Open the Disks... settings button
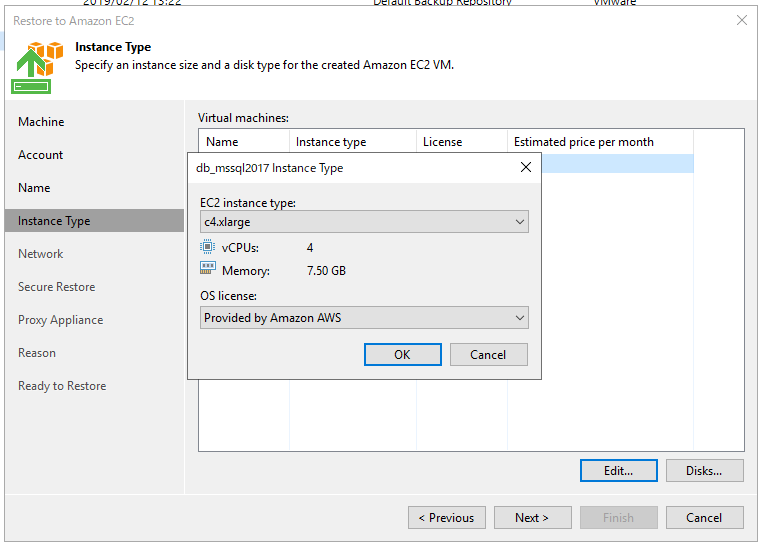 click(x=705, y=471)
